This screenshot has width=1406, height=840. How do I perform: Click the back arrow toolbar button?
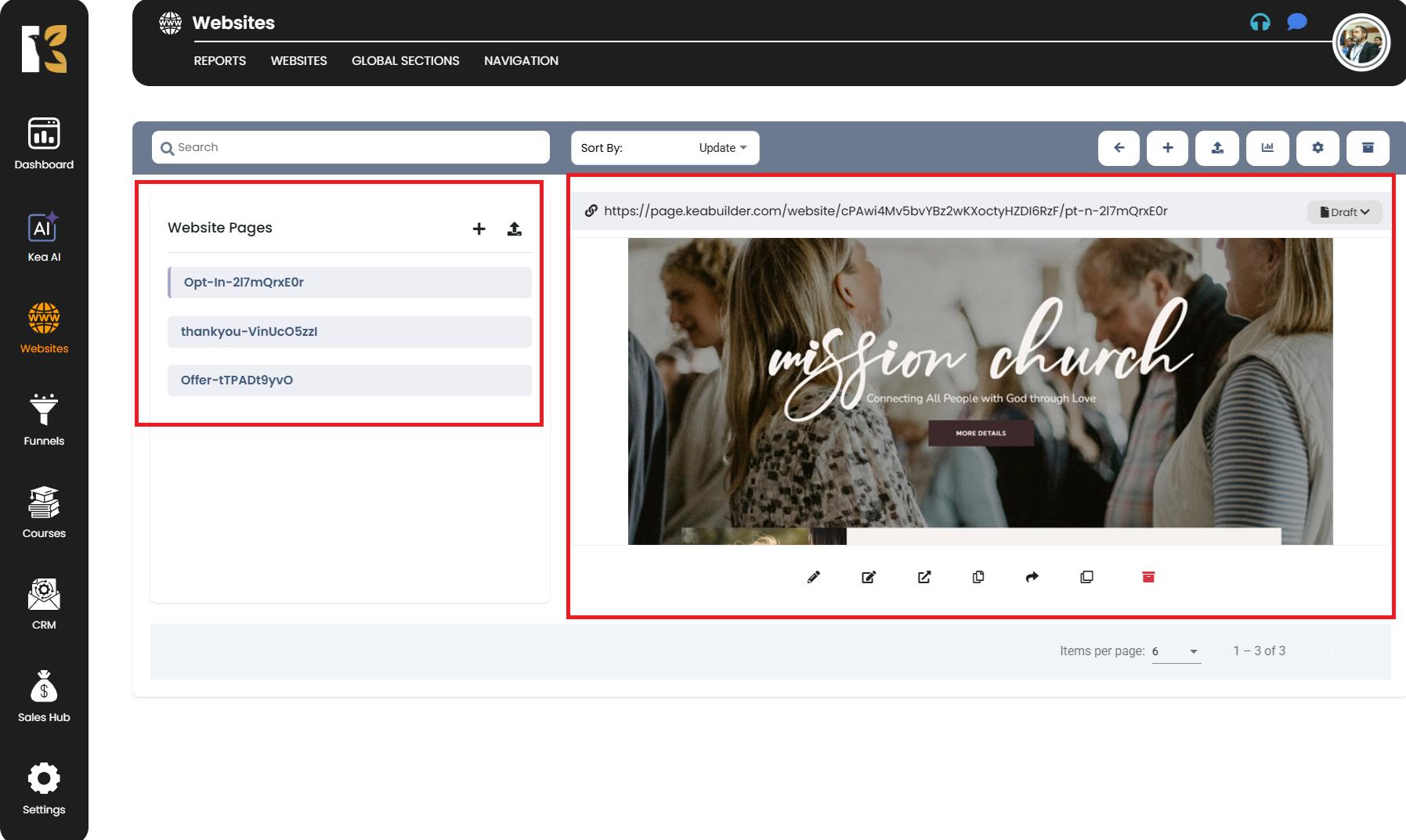(1119, 147)
